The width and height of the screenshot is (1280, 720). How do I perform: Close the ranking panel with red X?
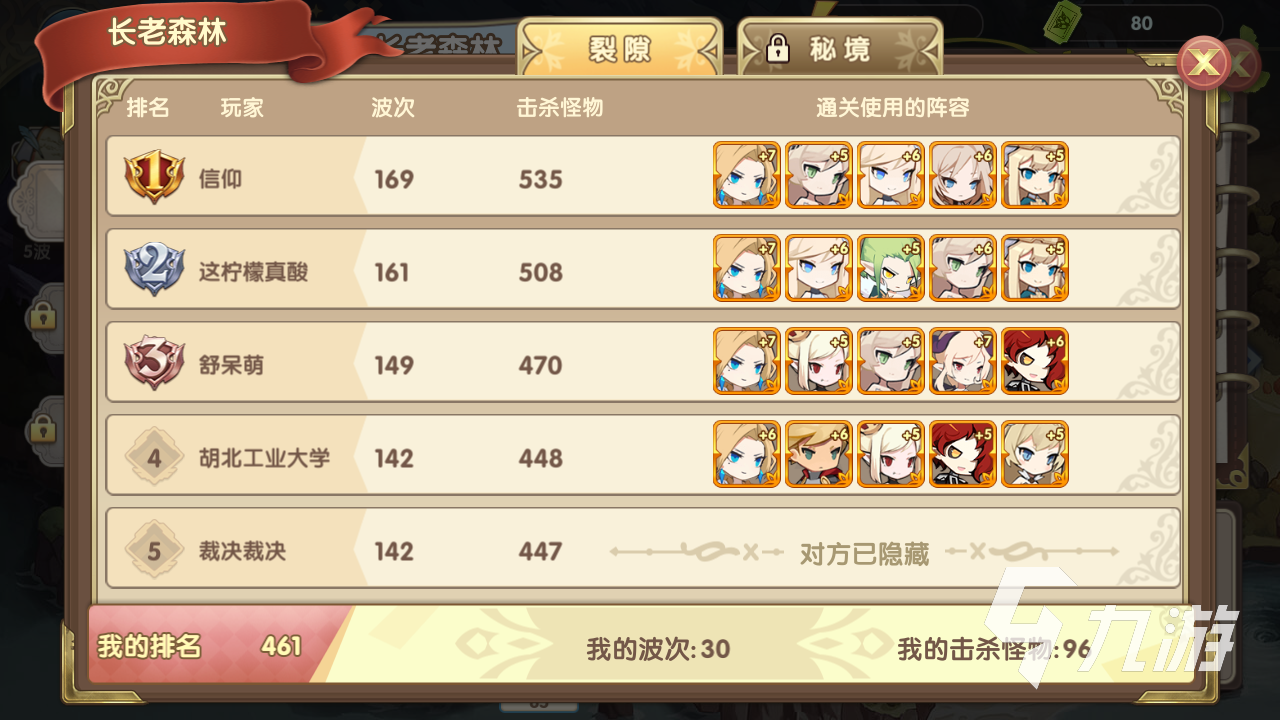click(1205, 64)
